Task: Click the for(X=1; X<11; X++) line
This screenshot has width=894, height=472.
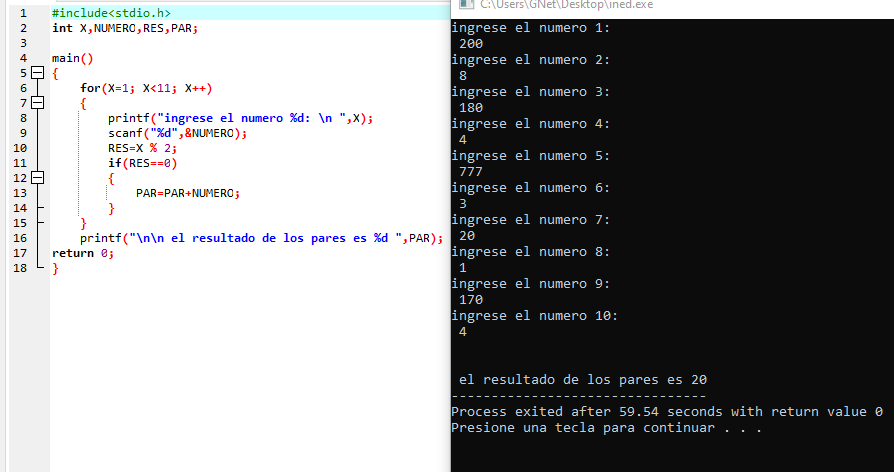Action: coord(146,88)
